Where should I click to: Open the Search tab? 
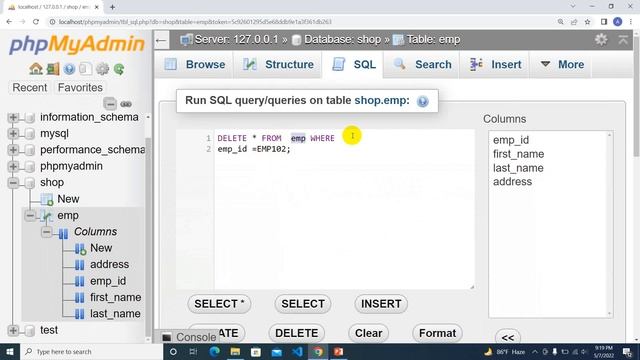pos(422,64)
